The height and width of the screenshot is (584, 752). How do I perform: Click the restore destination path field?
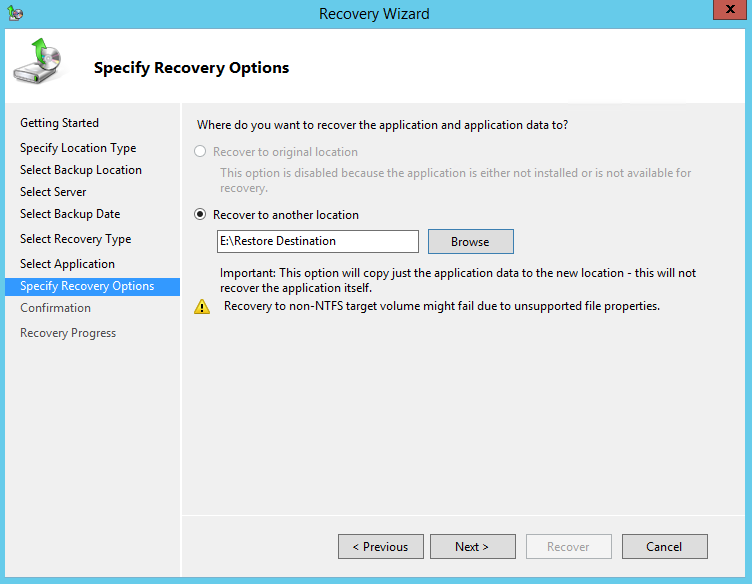(317, 241)
